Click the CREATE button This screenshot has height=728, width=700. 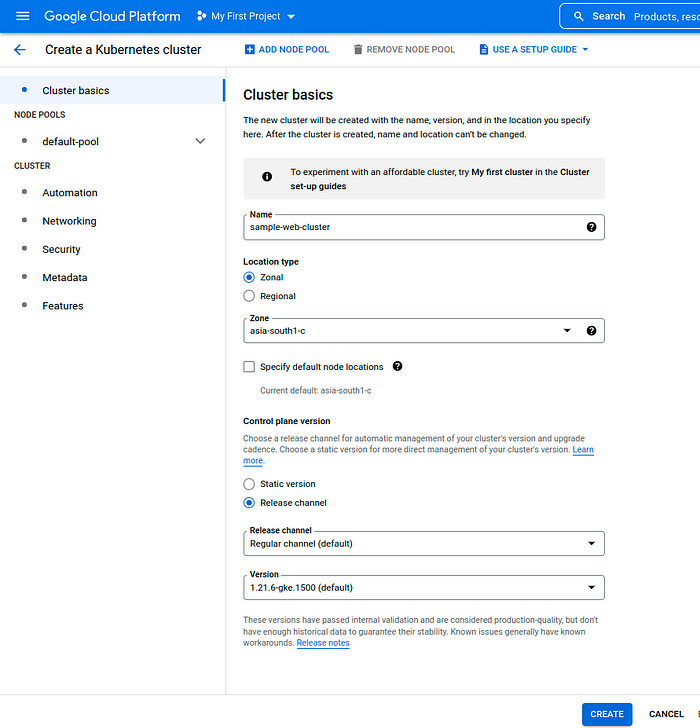point(607,714)
